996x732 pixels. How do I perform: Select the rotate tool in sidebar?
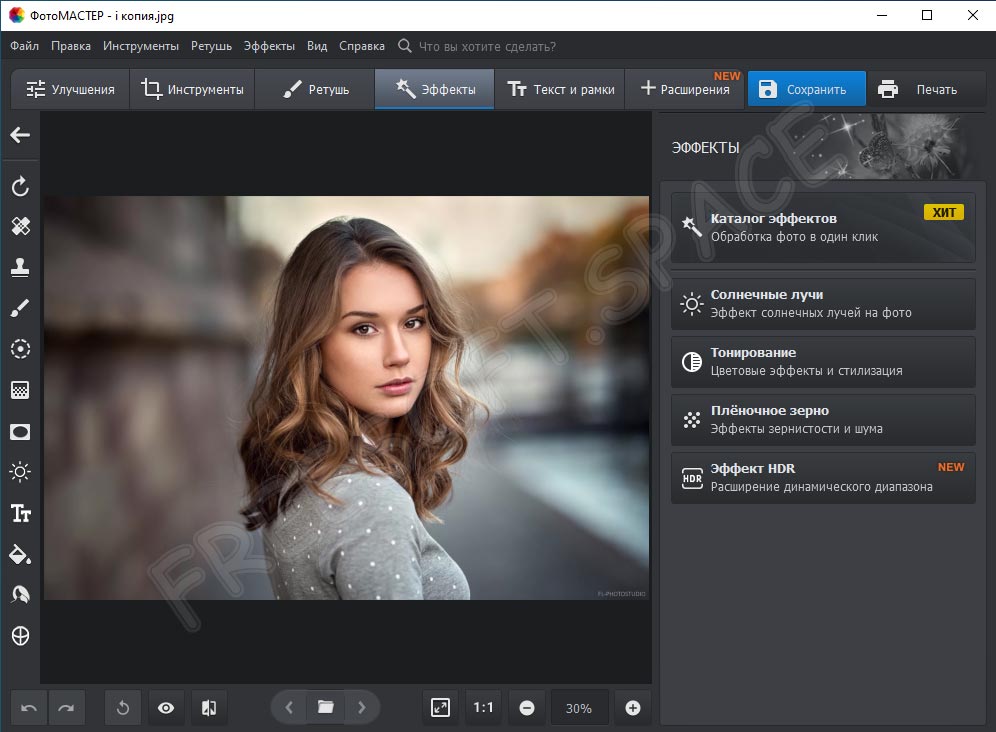click(20, 187)
